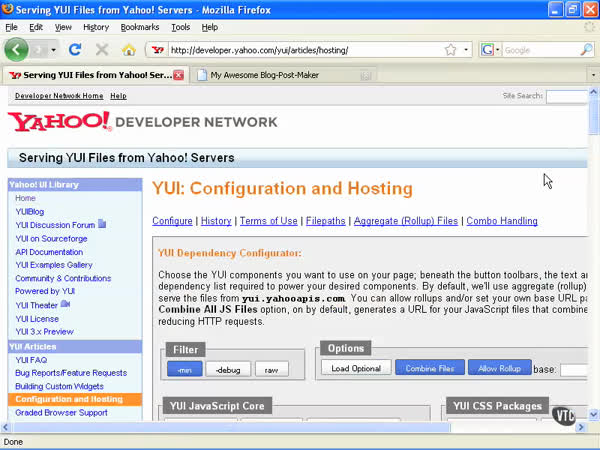This screenshot has width=600, height=450.
Task: Click the bookmark star in address bar
Action: point(451,49)
